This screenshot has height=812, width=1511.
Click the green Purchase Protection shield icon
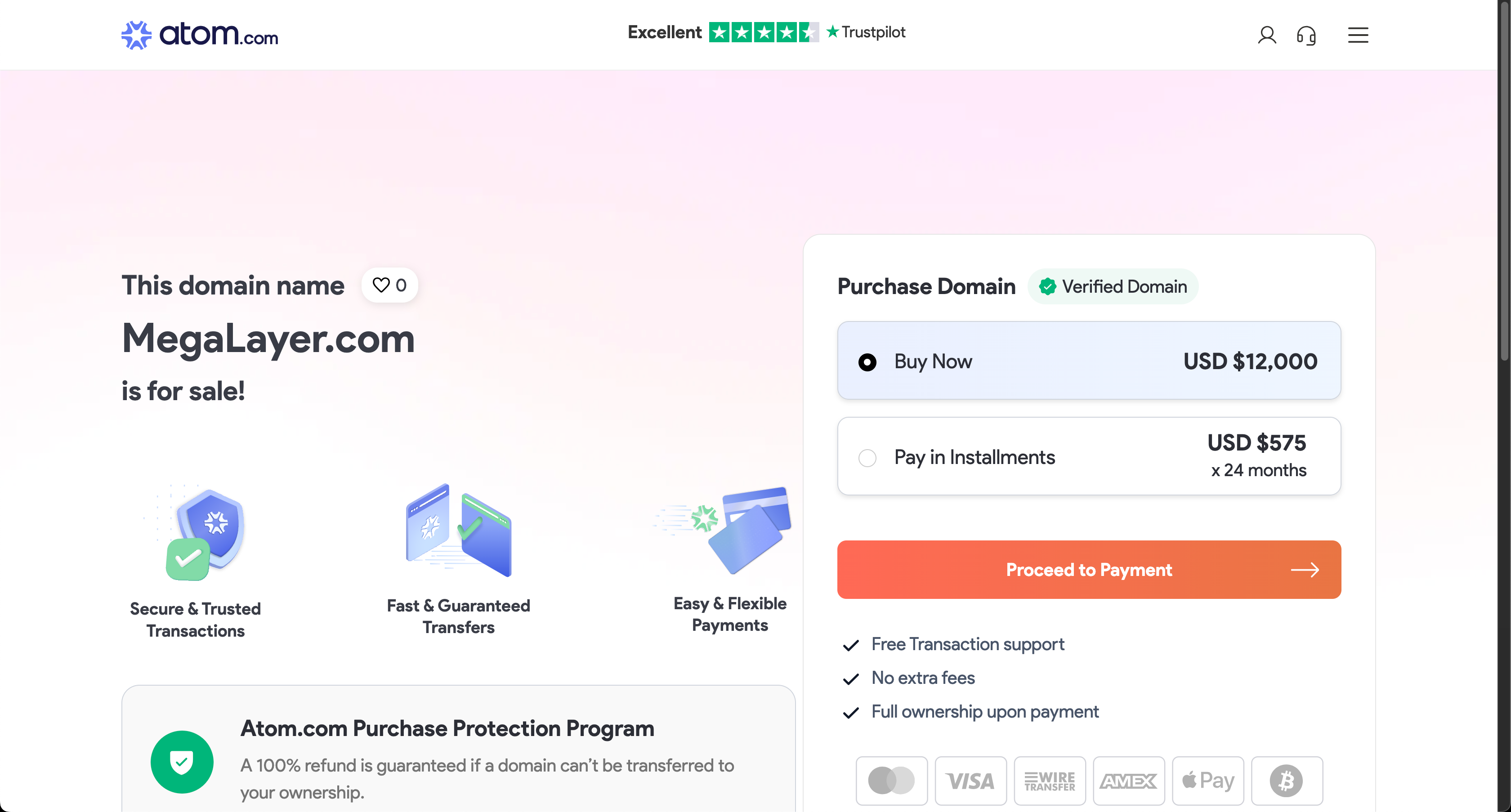[x=182, y=762]
